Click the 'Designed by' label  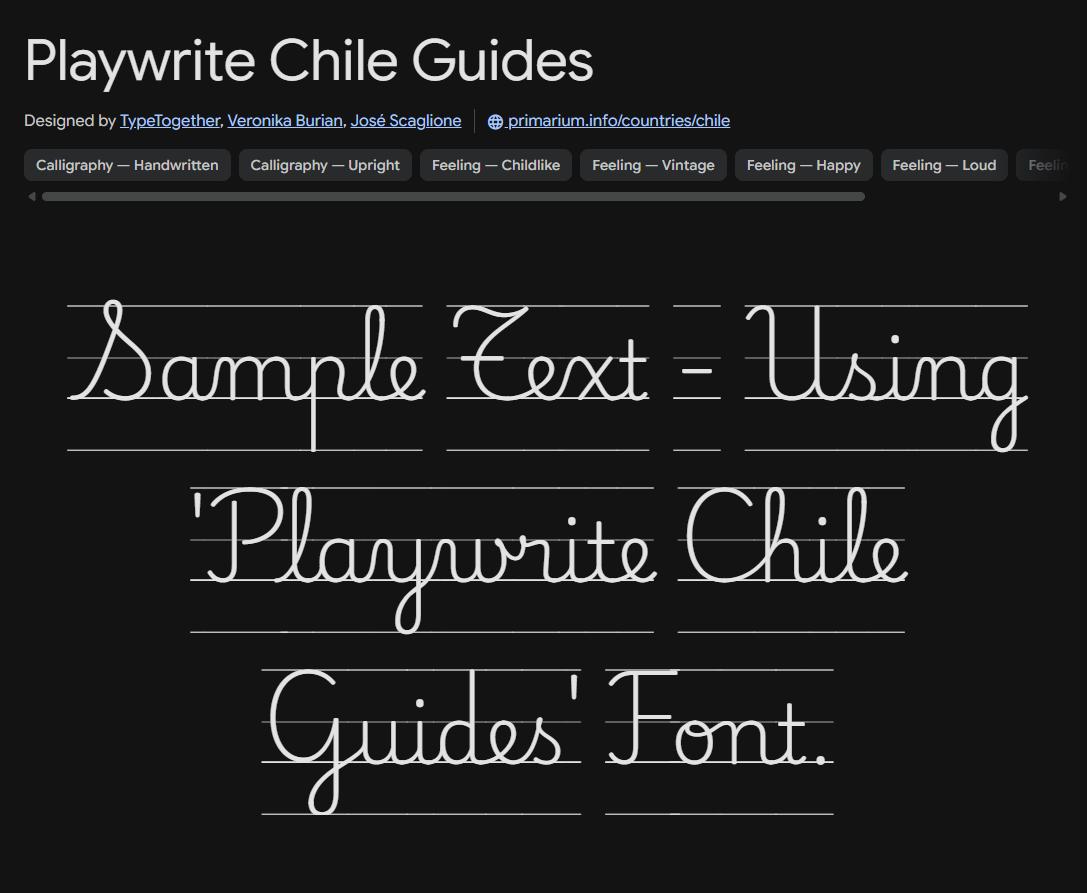click(x=69, y=121)
